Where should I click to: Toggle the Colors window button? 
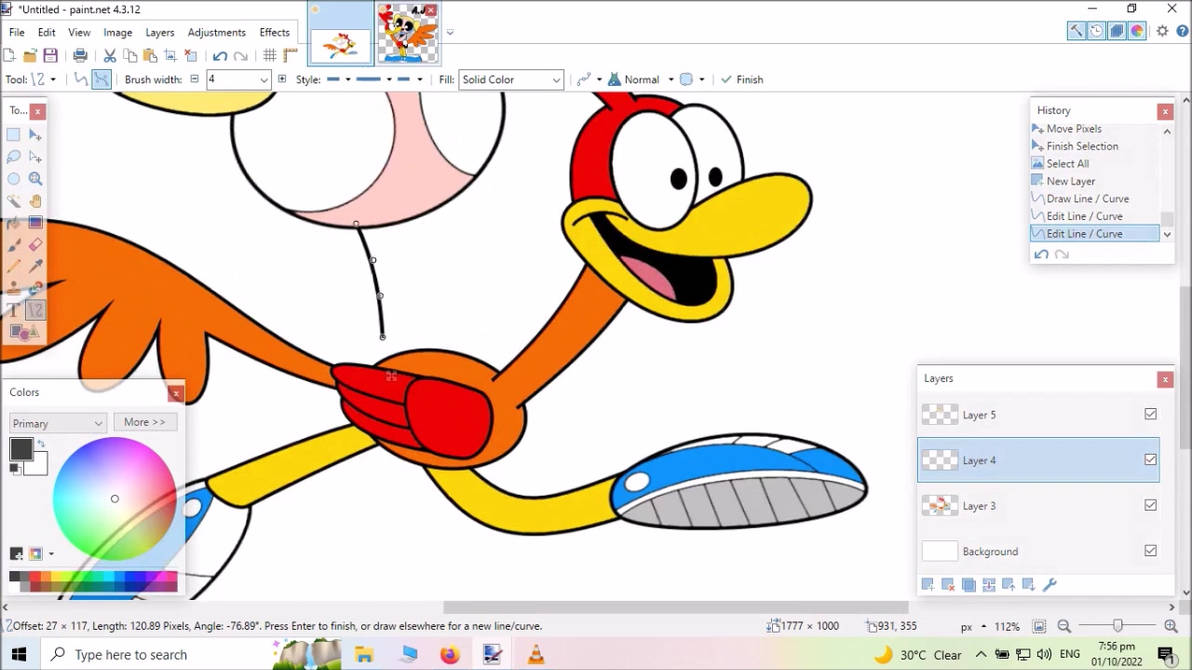[1137, 31]
